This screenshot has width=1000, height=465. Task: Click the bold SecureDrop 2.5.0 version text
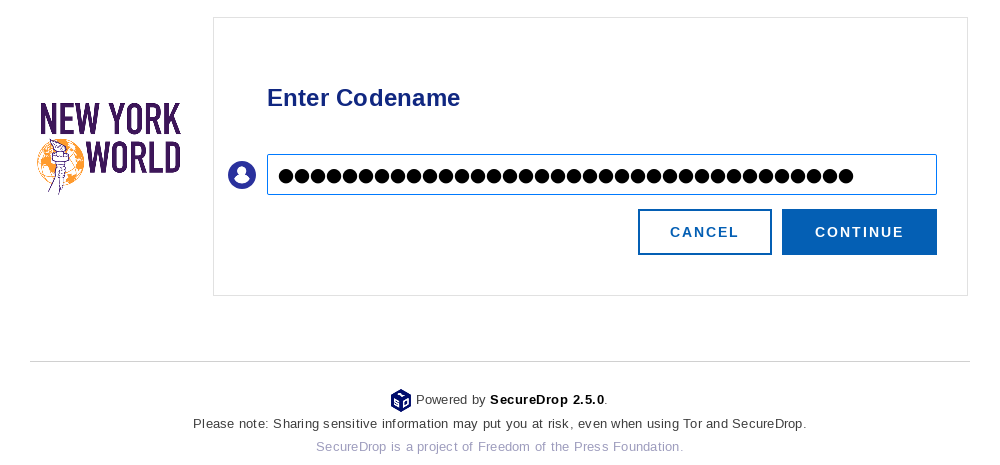pyautogui.click(x=547, y=400)
